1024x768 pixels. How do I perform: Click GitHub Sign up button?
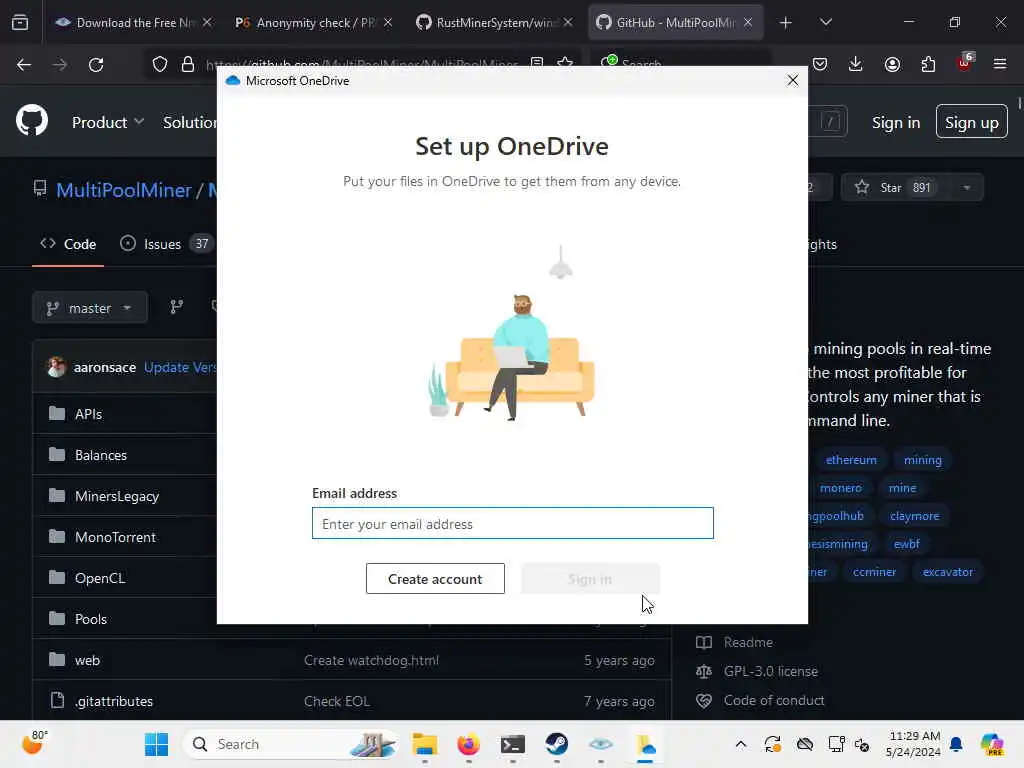click(x=972, y=121)
